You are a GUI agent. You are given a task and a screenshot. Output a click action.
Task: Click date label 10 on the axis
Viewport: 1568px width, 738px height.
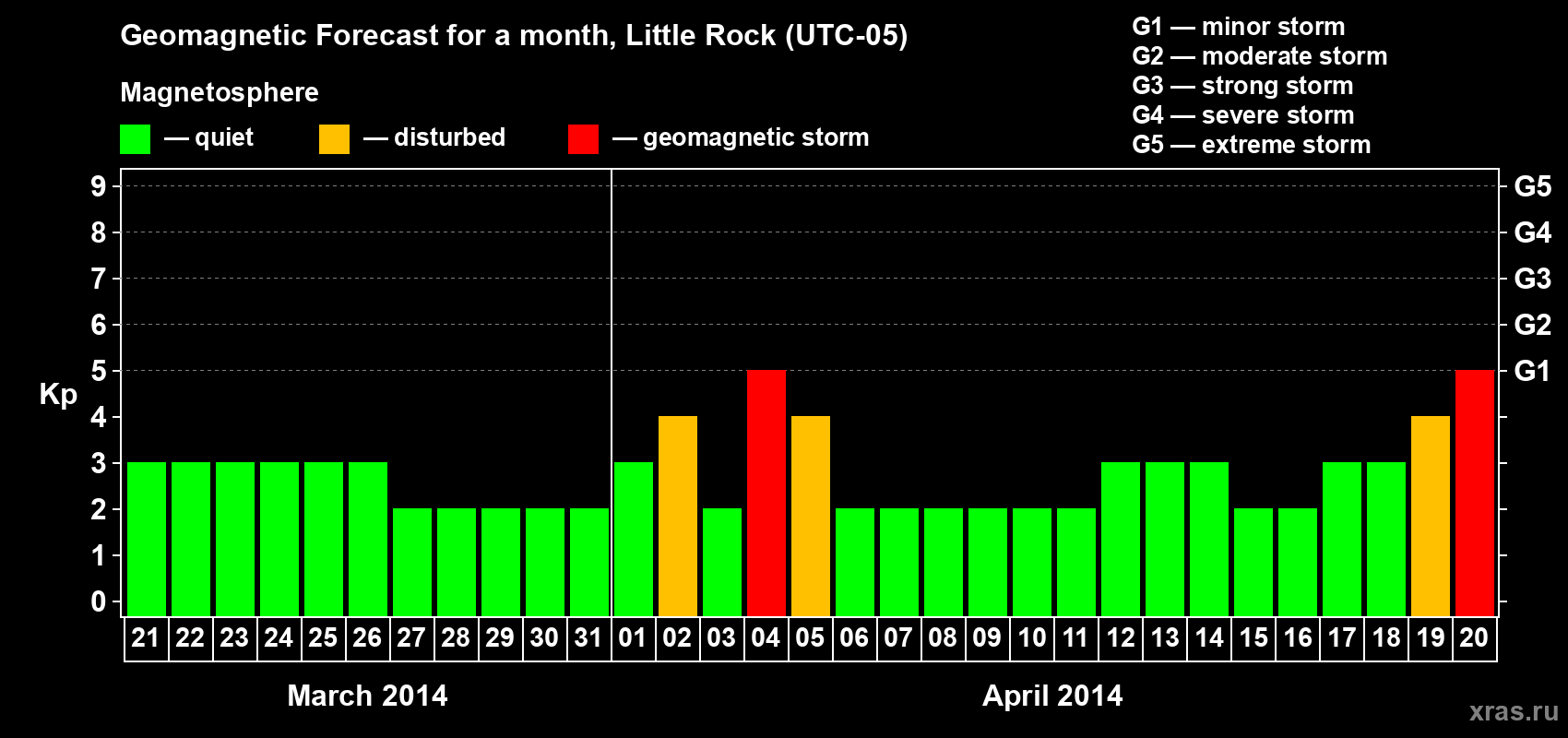tap(1031, 637)
